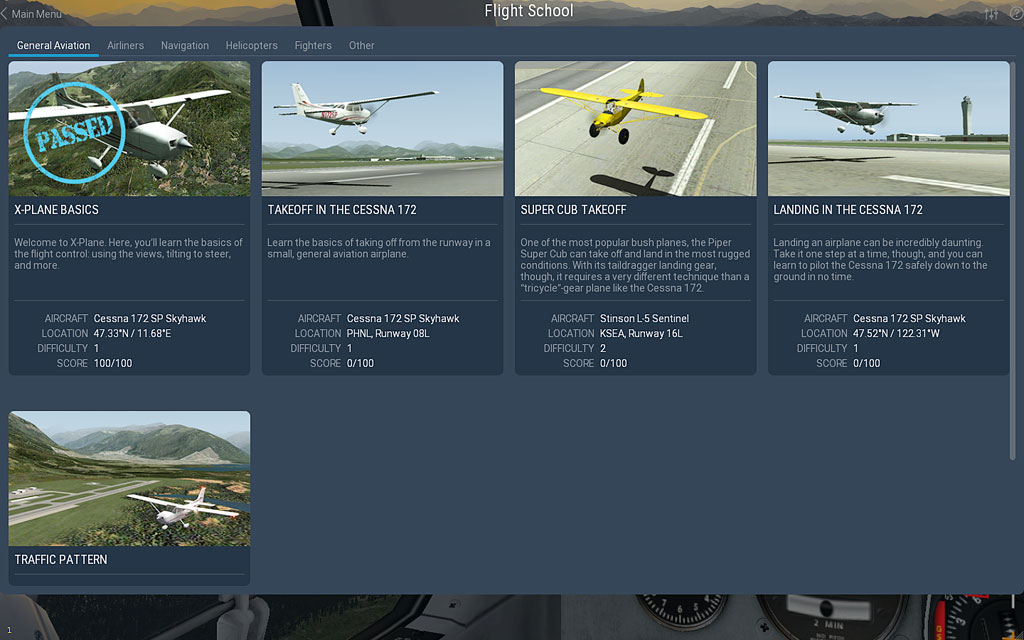This screenshot has height=640, width=1024.
Task: Click the X-PLANE BASICS lesson title
Action: point(57,210)
